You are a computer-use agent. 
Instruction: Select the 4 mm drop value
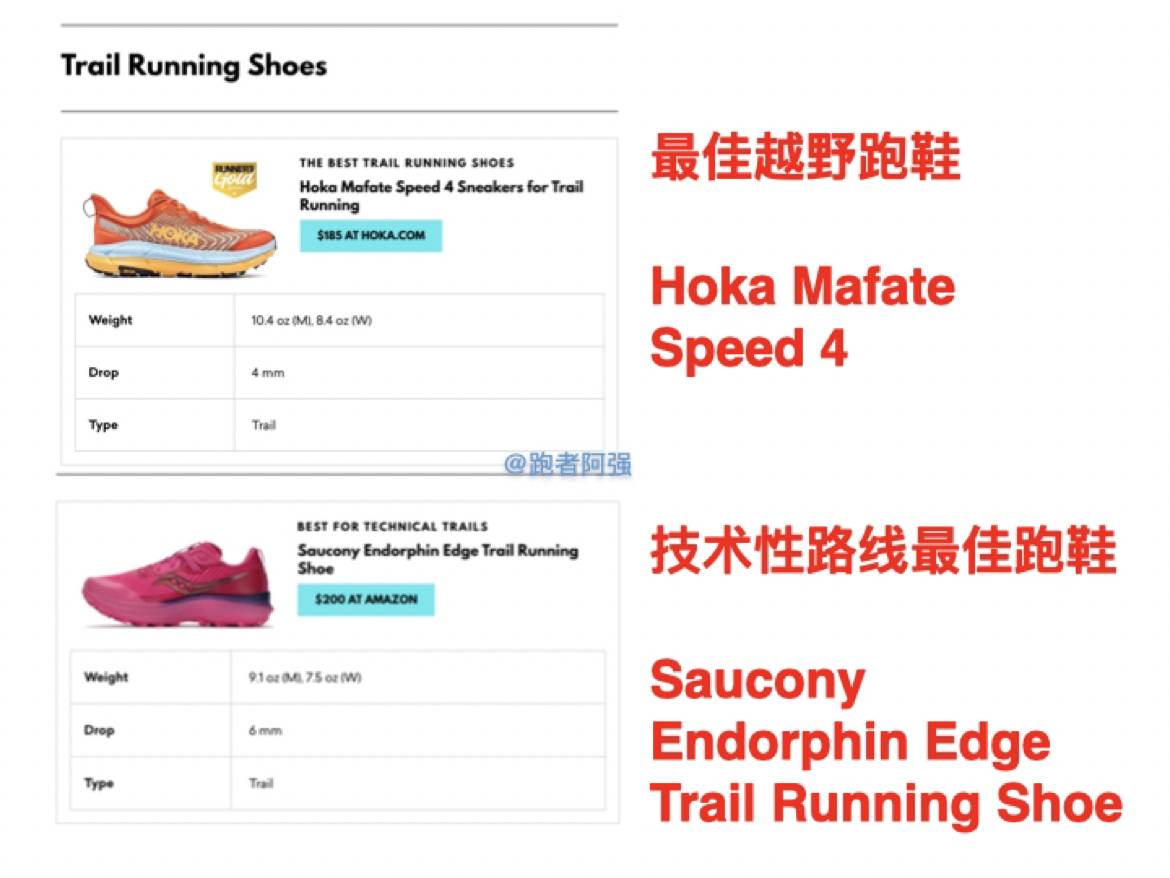coord(268,373)
